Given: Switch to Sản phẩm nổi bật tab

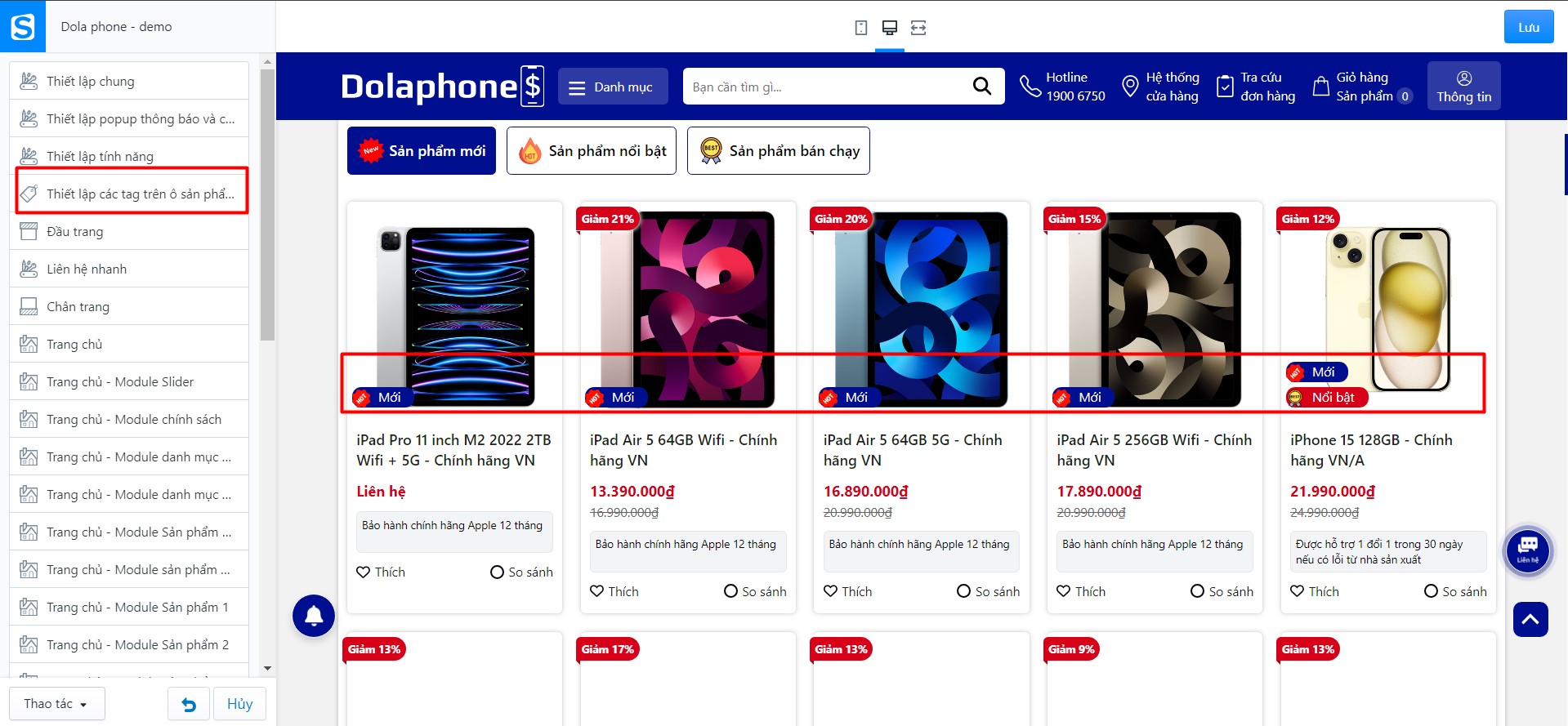Looking at the screenshot, I should point(592,150).
